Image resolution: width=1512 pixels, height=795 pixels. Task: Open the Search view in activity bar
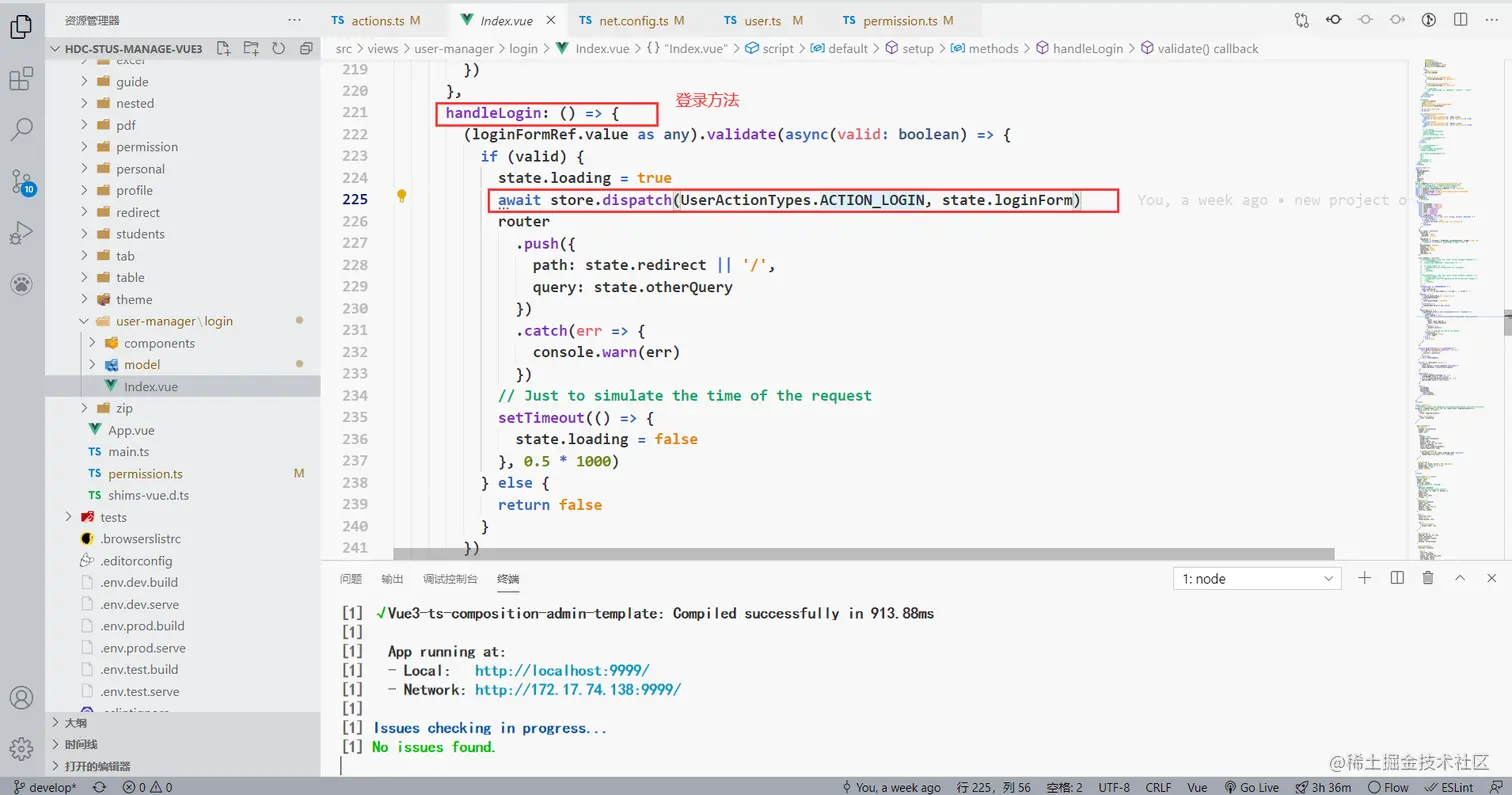[21, 130]
